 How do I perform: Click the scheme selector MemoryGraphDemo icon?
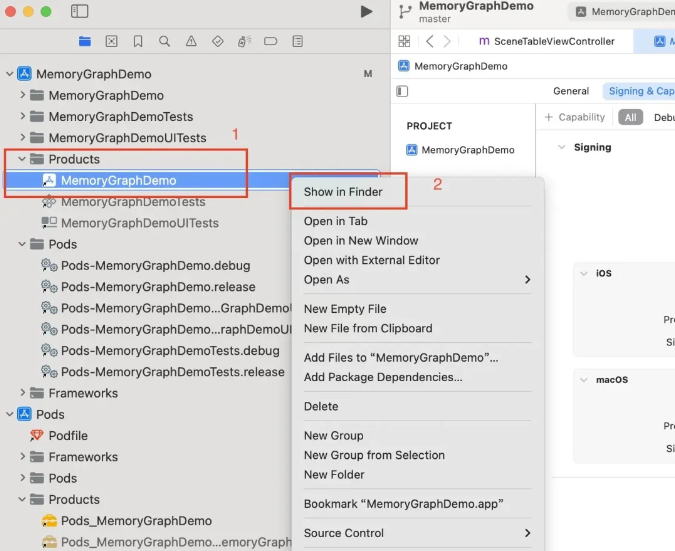tap(581, 12)
